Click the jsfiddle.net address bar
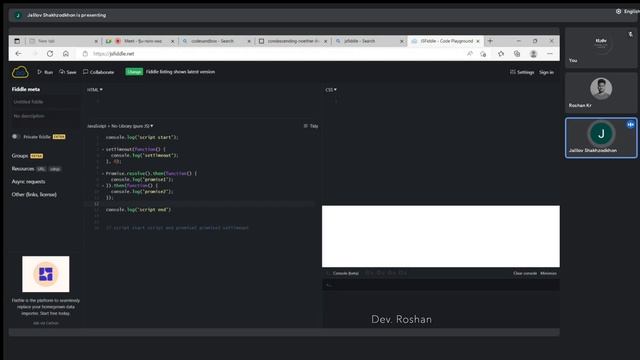Image resolution: width=640 pixels, height=360 pixels. (269, 53)
